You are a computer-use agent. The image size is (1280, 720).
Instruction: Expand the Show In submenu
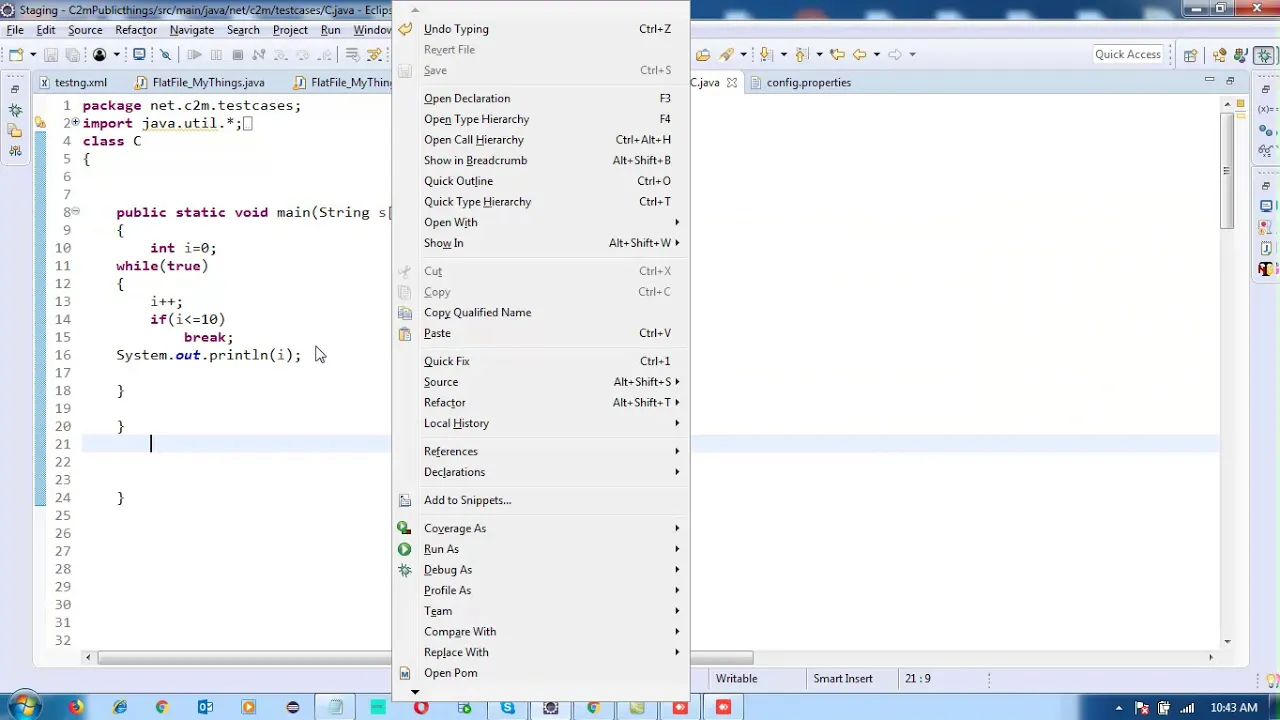(x=541, y=243)
